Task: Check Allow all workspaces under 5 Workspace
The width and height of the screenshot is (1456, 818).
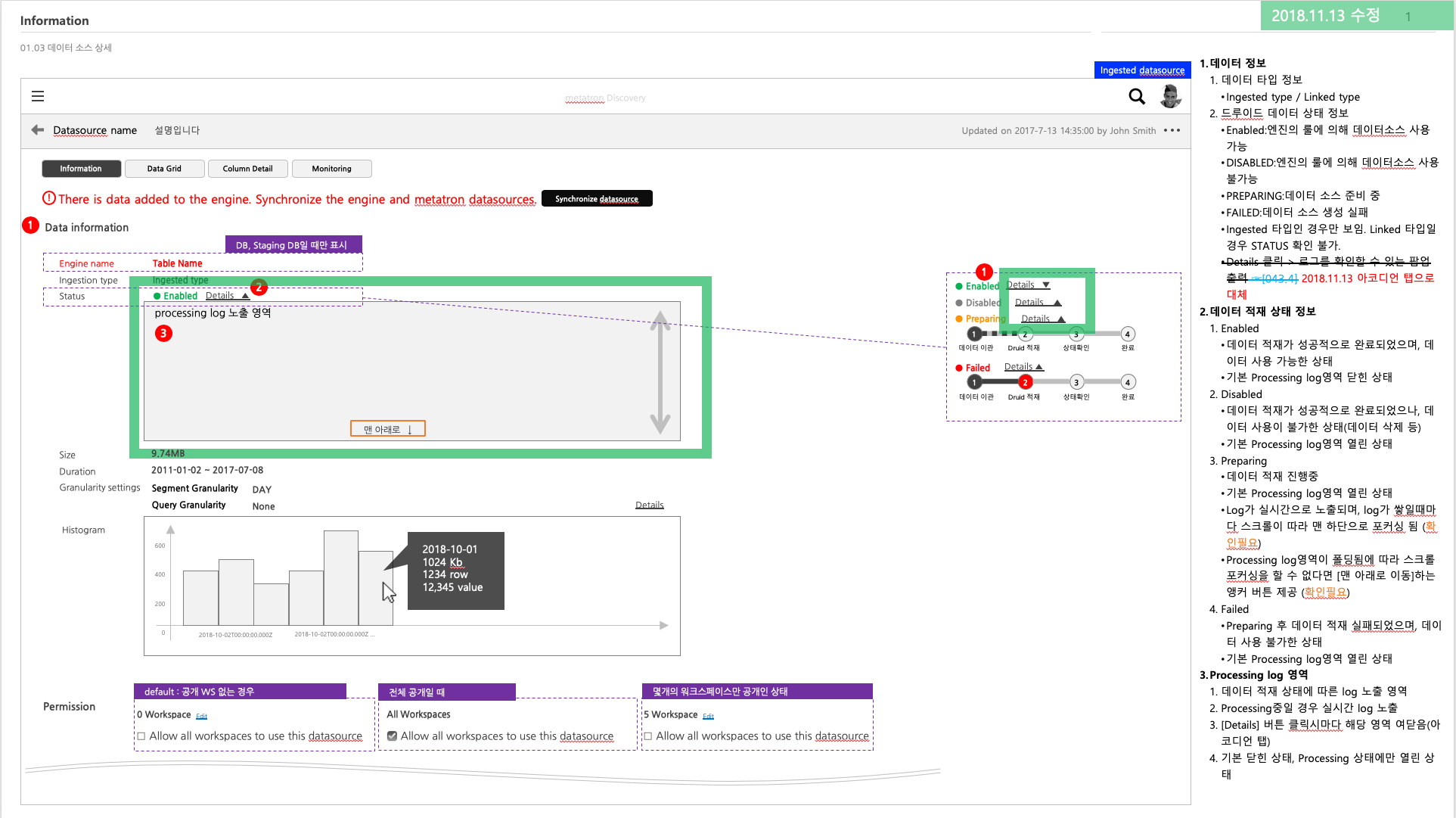Action: click(647, 735)
